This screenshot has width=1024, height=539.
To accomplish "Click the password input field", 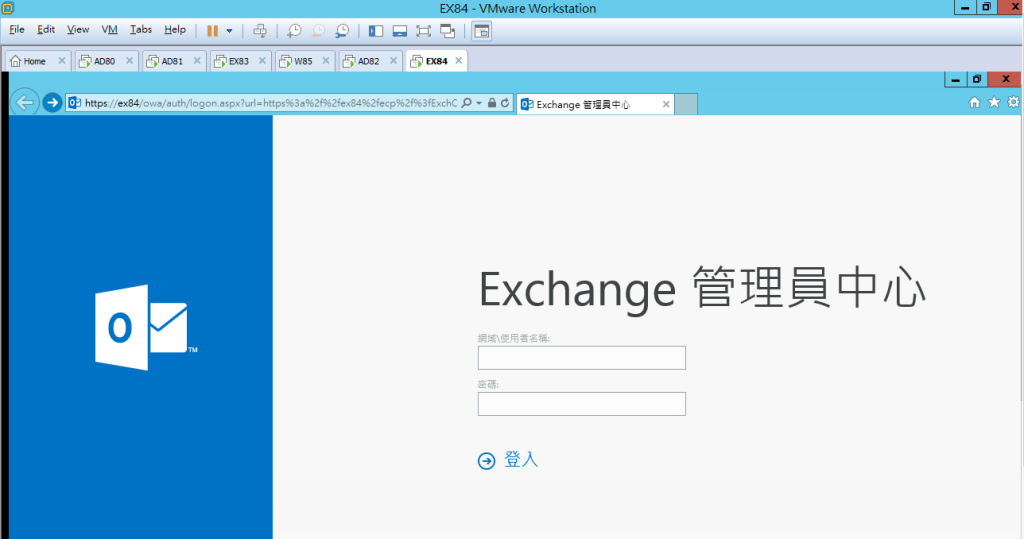I will coord(581,404).
